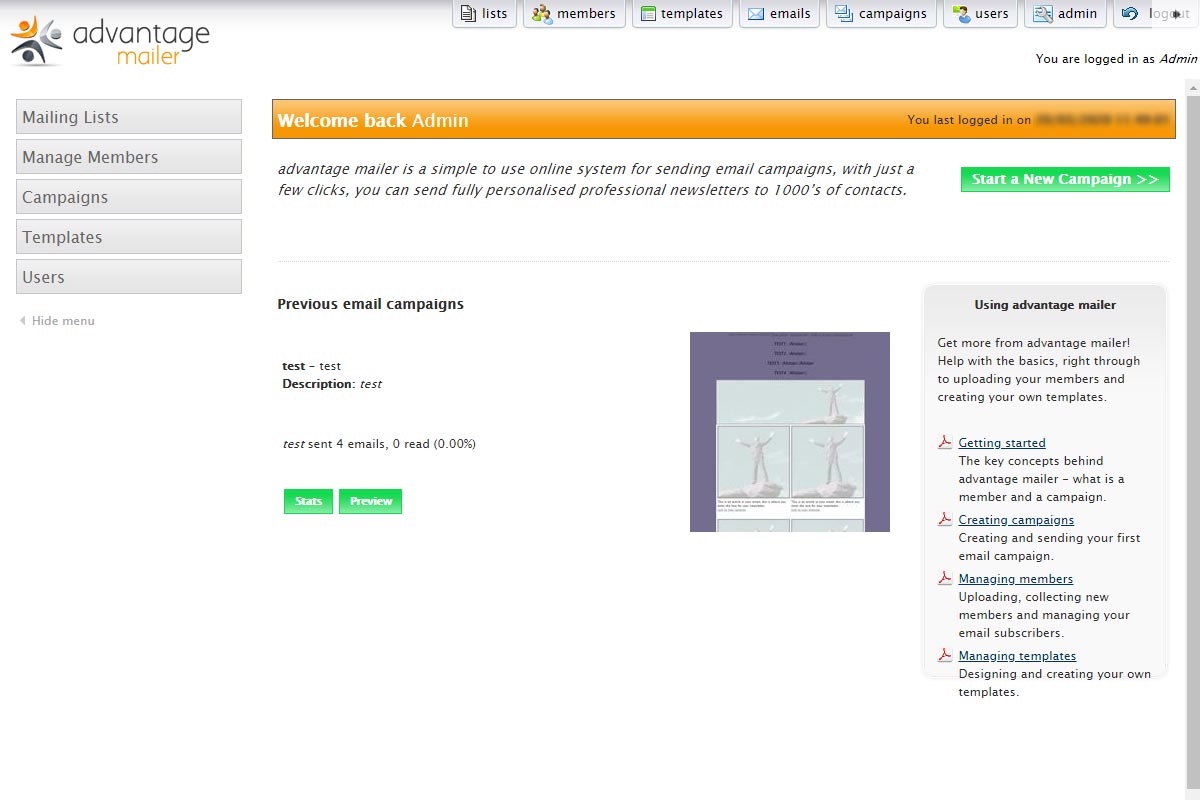Screen dimensions: 1200x800
Task: Open Manage Members in the sidebar
Action: (129, 157)
